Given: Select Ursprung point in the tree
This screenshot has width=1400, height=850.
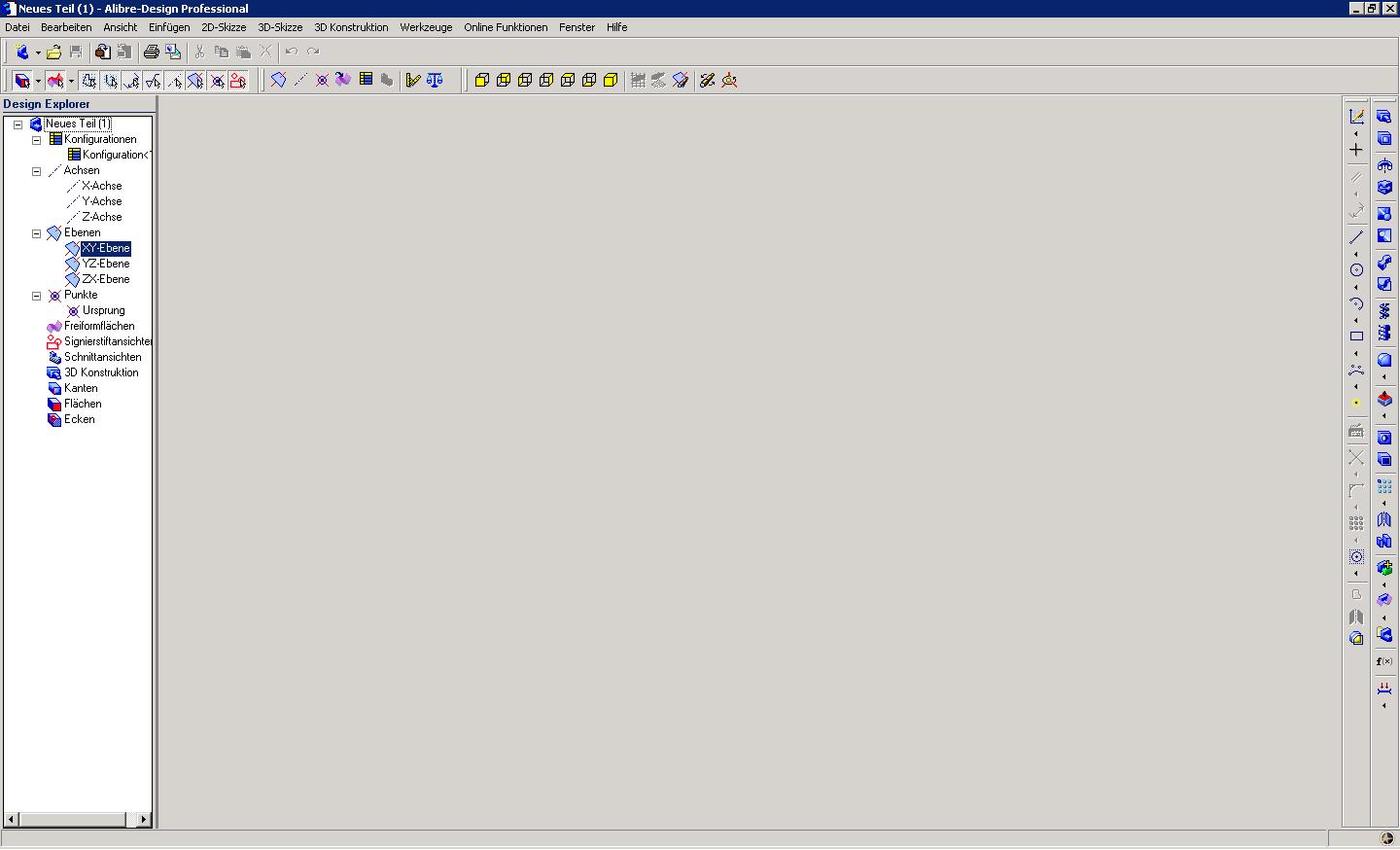Looking at the screenshot, I should click(x=104, y=310).
